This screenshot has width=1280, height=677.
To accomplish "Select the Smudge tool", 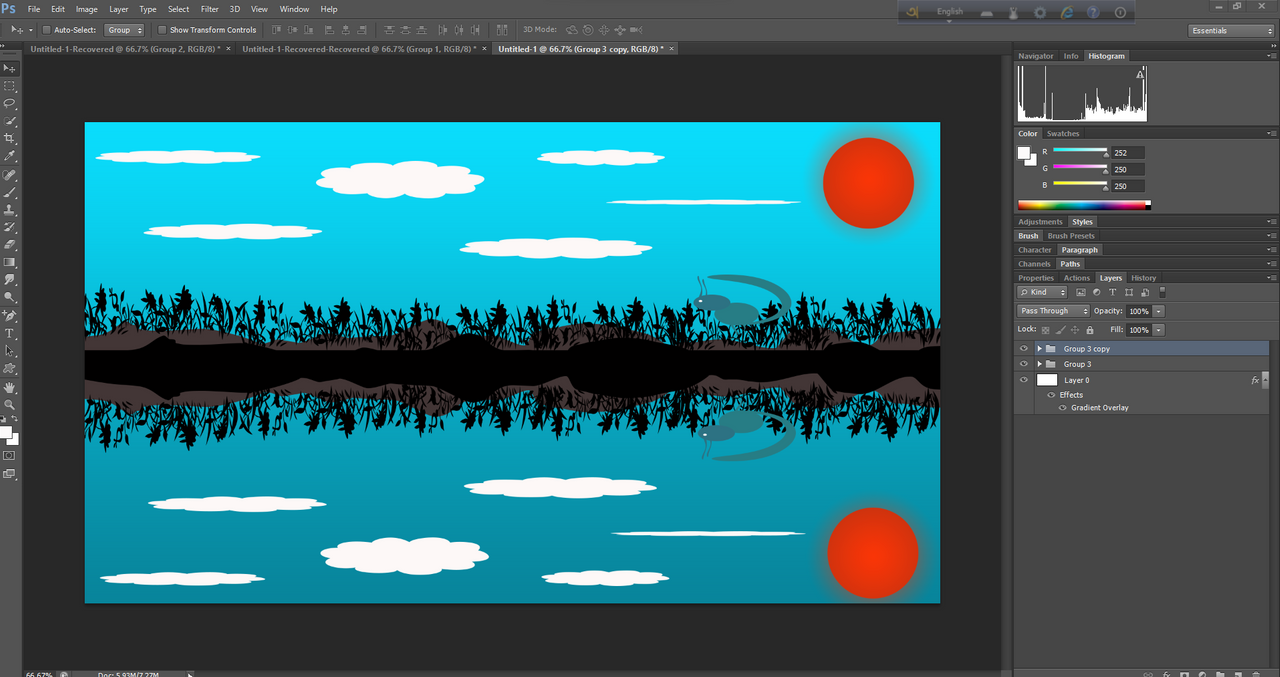I will [10, 279].
